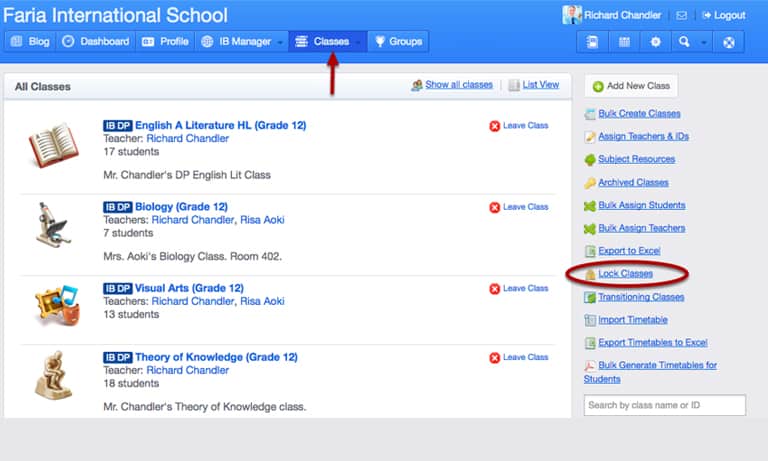Open Biology Grade 12 class
Viewport: 768px width, 461px height.
click(181, 207)
